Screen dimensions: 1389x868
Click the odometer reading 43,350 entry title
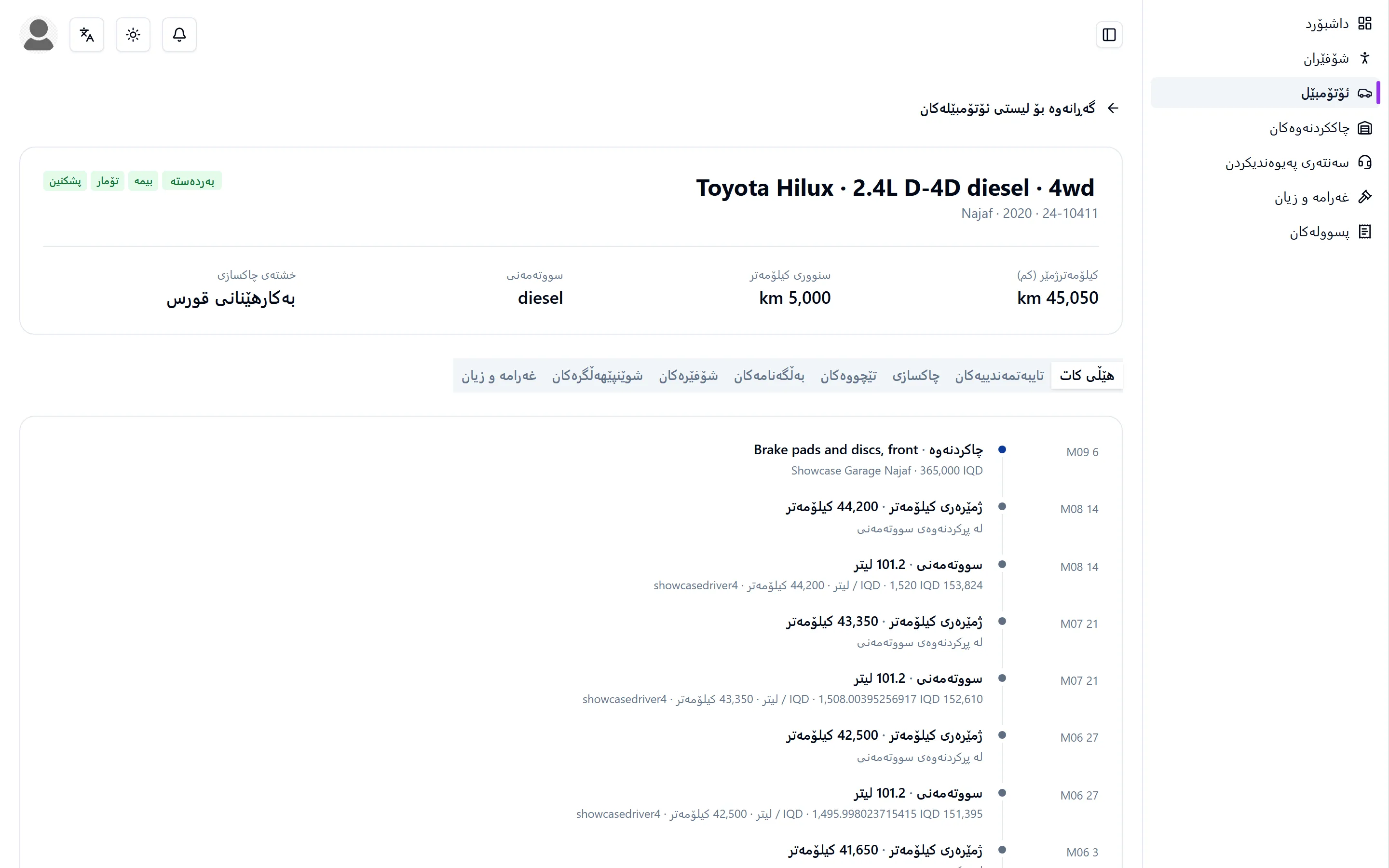point(884,622)
